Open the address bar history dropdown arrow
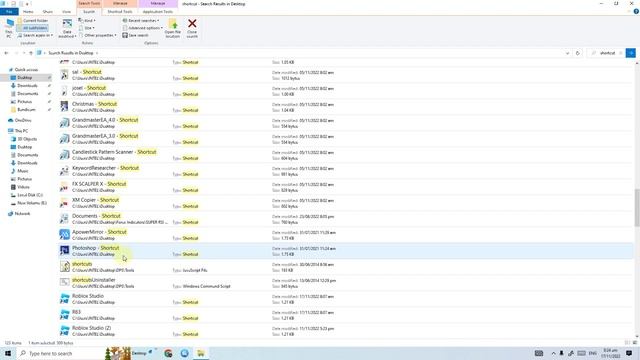640x360 pixels. (x=567, y=53)
